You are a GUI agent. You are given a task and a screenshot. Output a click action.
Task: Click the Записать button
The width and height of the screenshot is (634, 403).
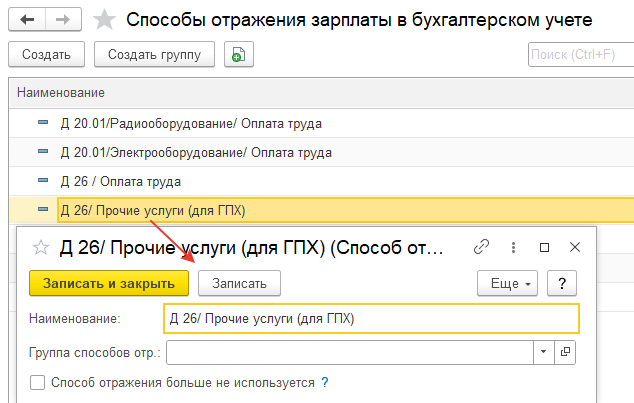tap(239, 283)
